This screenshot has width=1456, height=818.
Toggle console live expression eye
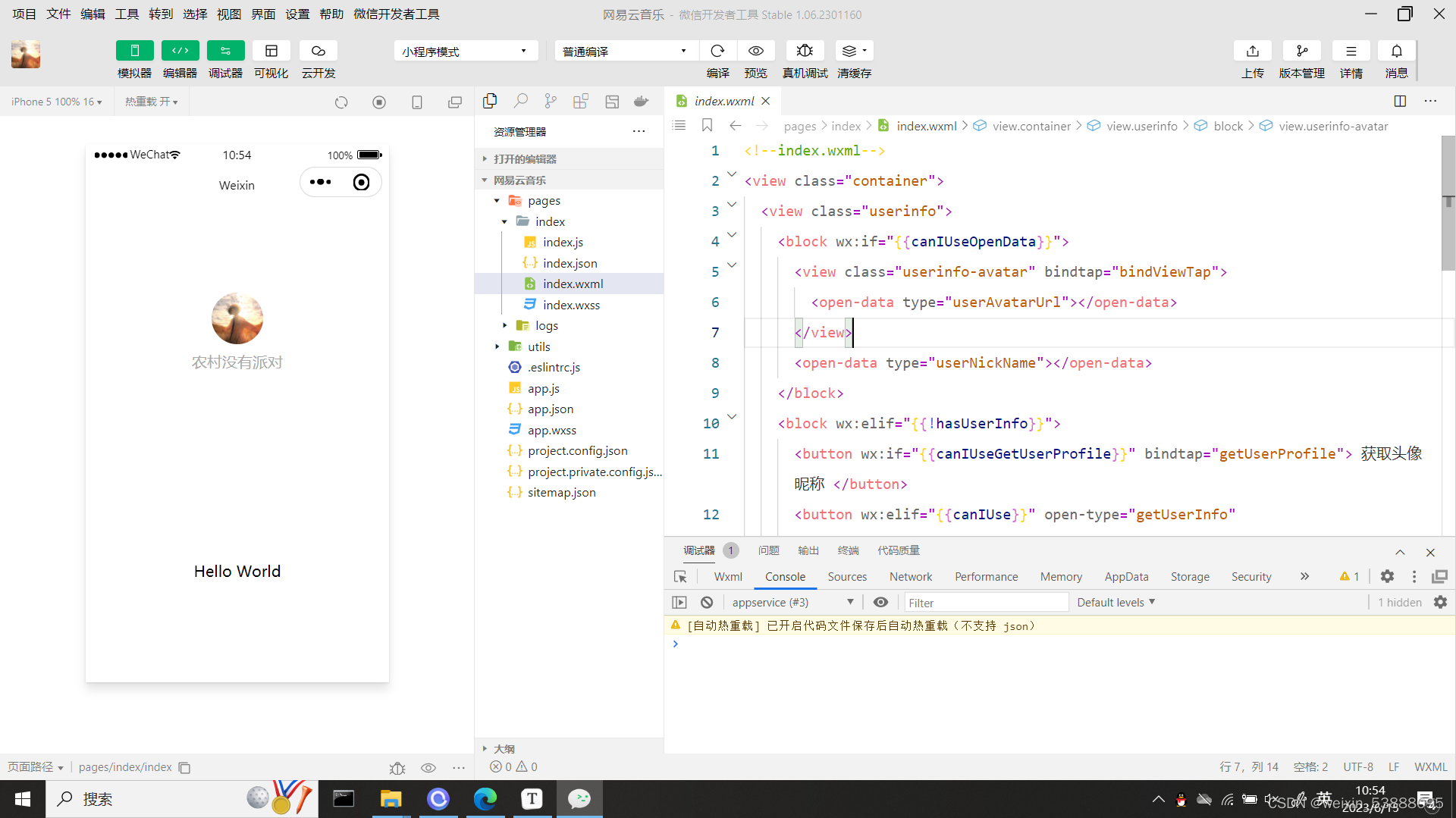click(x=880, y=602)
